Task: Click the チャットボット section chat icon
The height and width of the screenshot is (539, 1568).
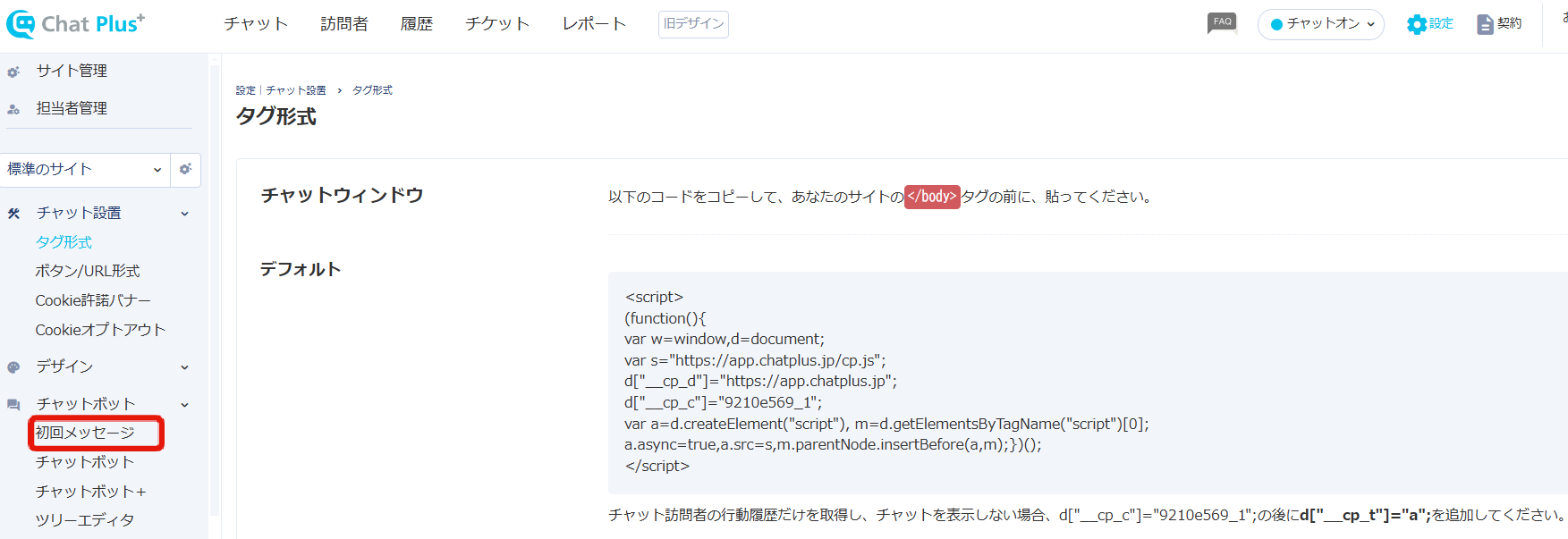Action: [13, 405]
